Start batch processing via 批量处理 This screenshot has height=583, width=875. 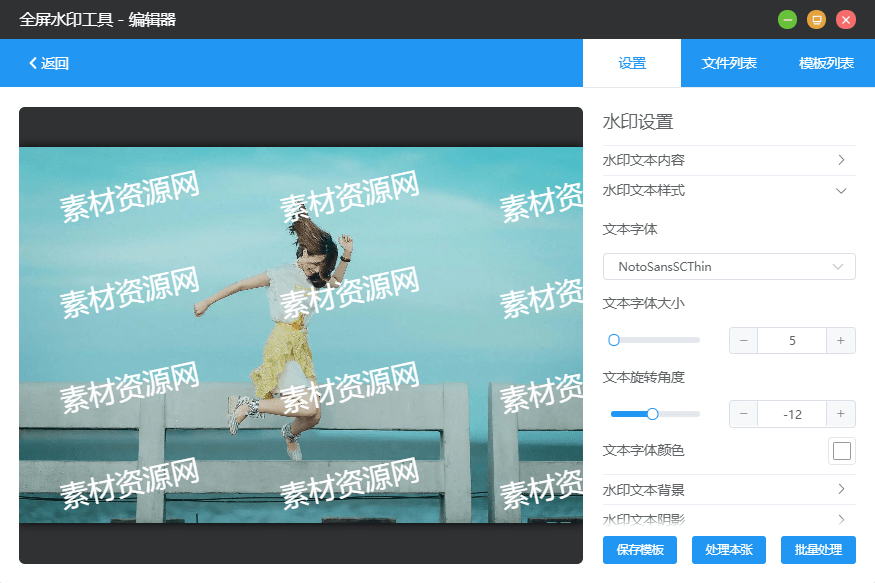pyautogui.click(x=820, y=550)
